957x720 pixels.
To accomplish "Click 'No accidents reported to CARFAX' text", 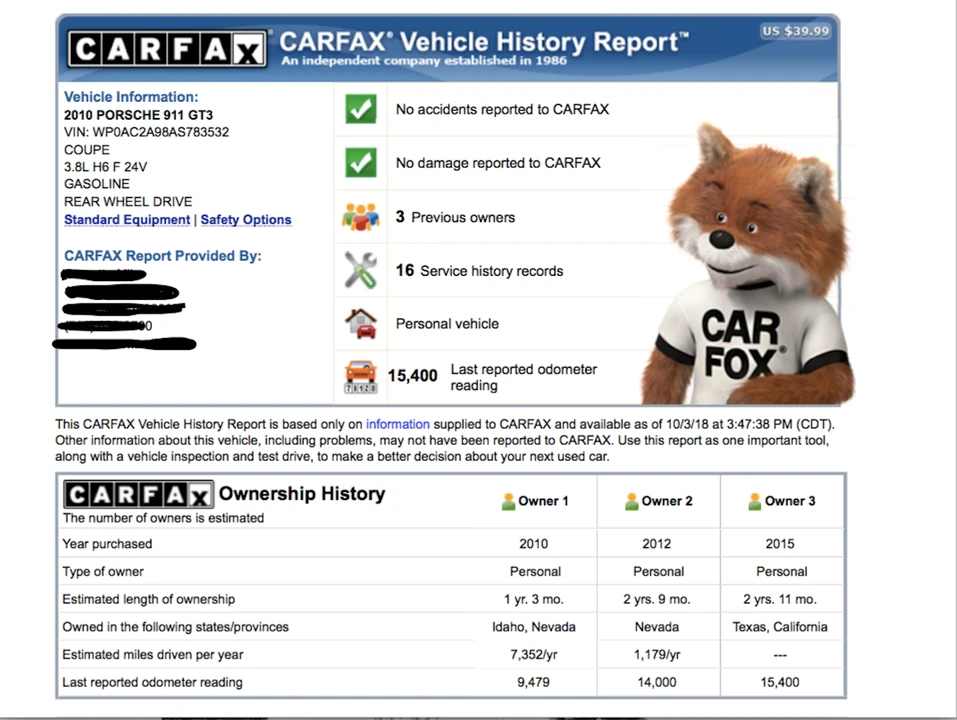I will click(502, 109).
